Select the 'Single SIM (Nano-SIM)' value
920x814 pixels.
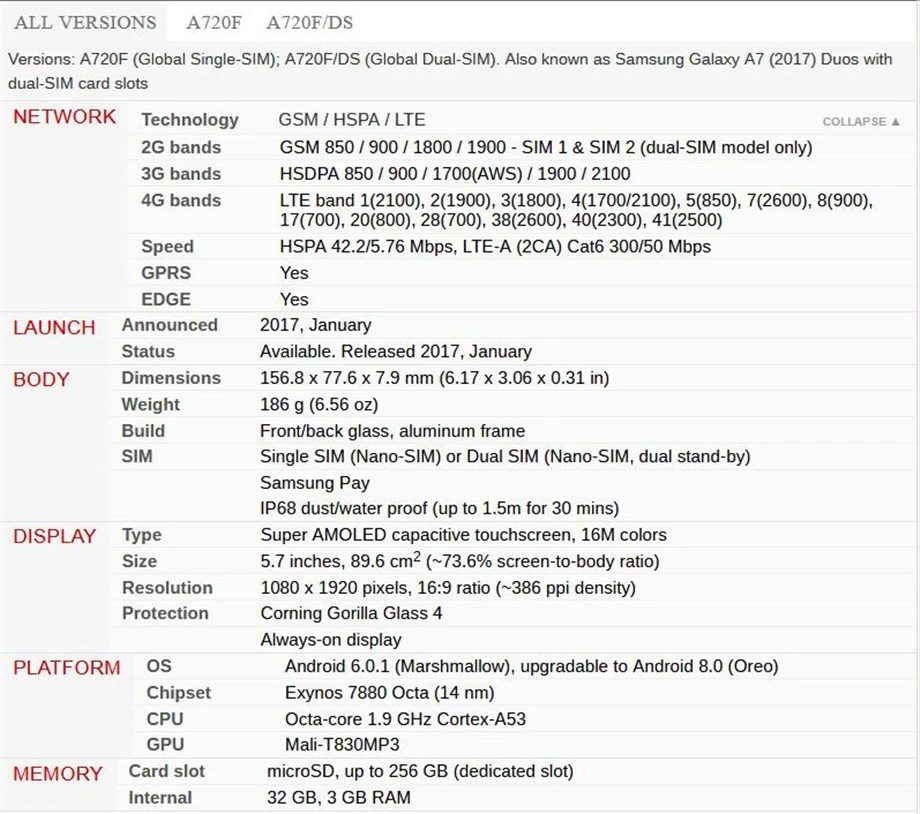coord(505,456)
